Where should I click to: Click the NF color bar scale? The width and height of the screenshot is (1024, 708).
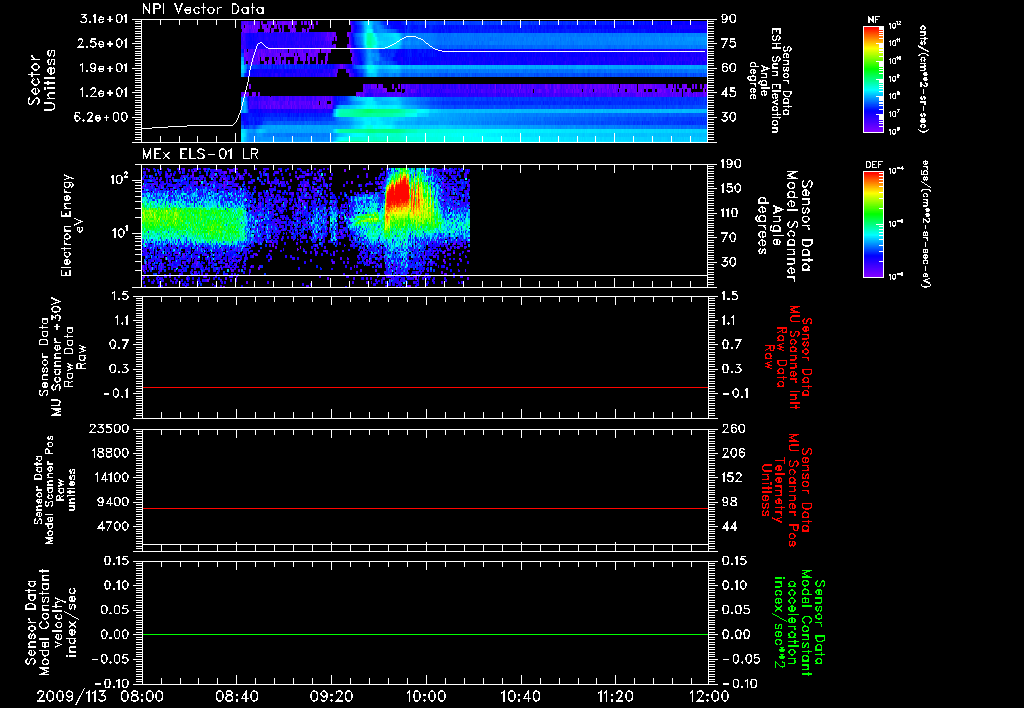point(873,79)
